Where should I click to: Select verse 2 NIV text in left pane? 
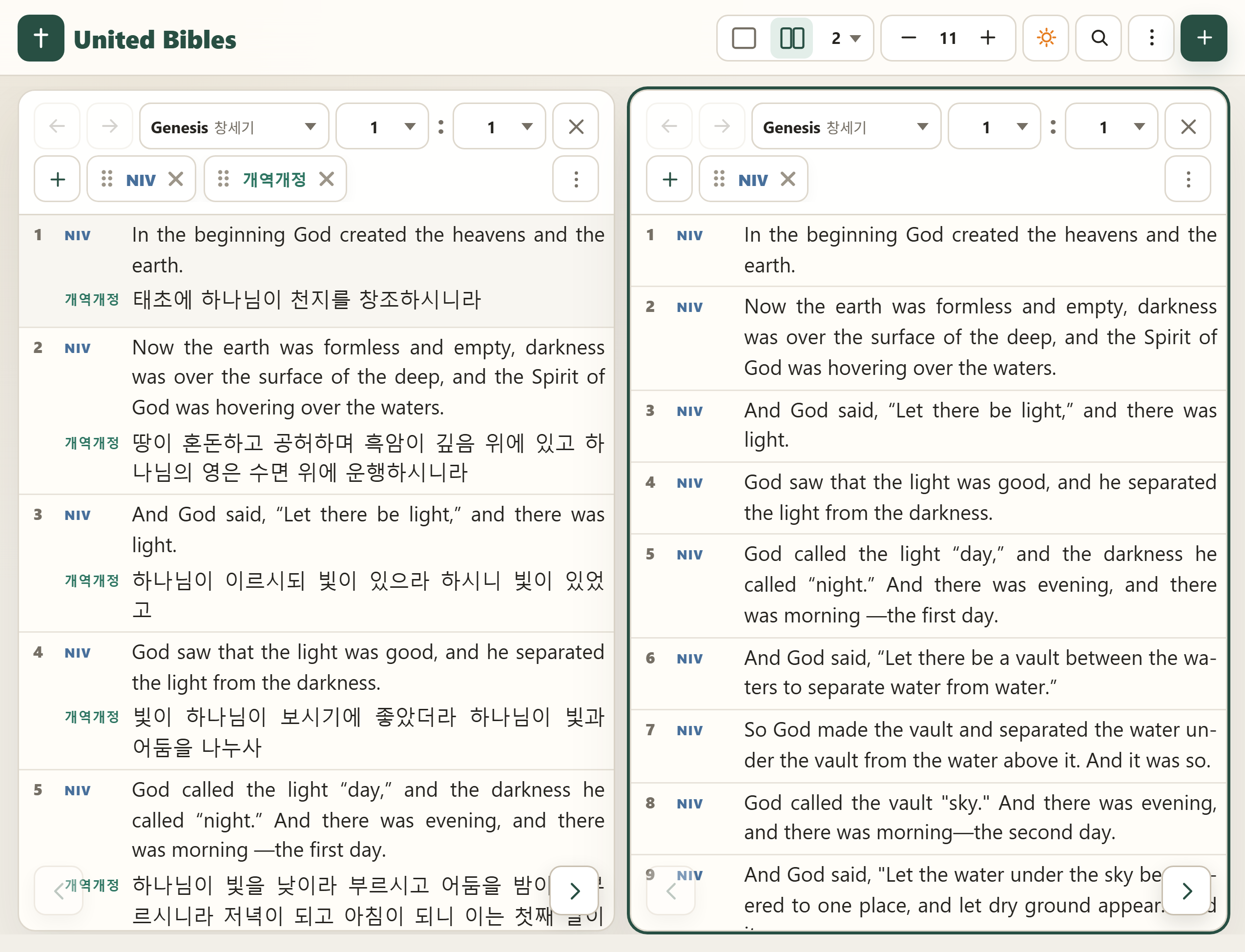368,377
